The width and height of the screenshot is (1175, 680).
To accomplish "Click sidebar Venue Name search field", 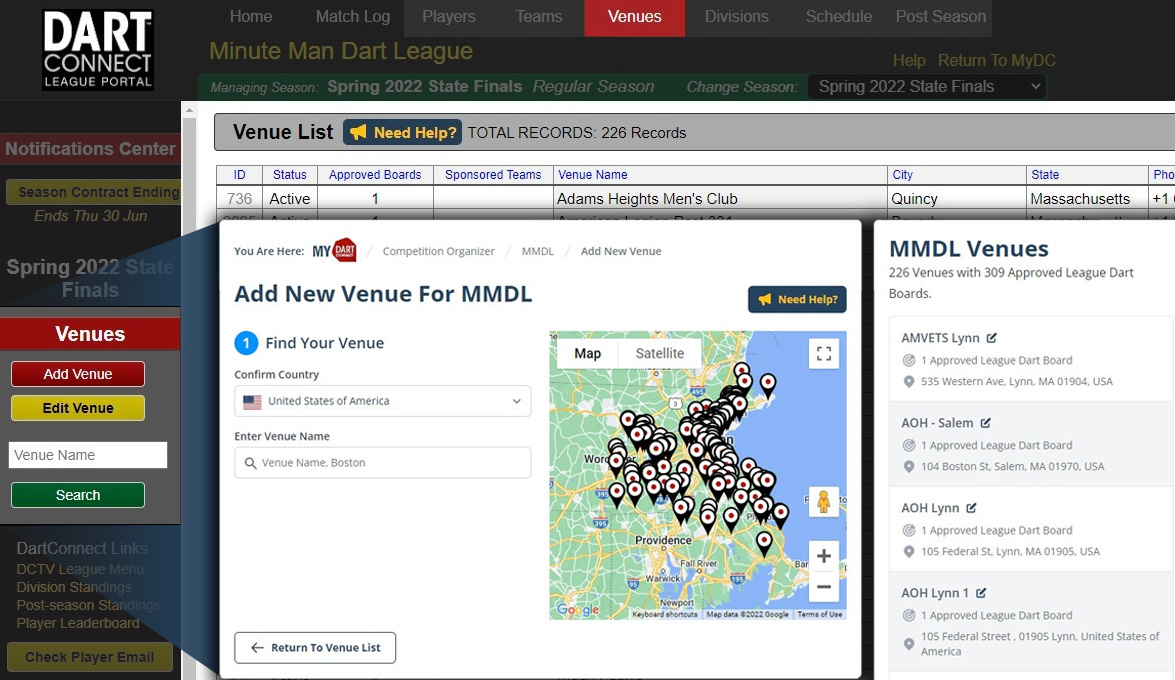I will tap(88, 455).
